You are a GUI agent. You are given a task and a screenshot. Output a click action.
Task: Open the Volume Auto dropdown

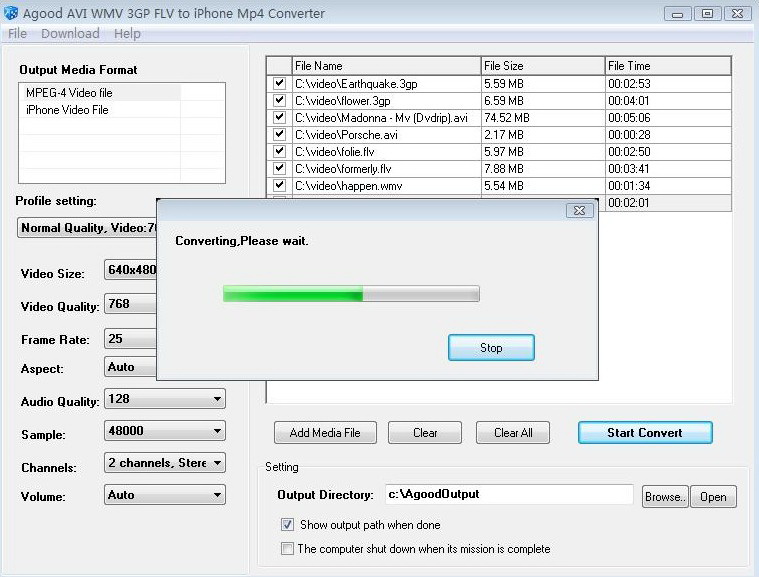coord(165,495)
